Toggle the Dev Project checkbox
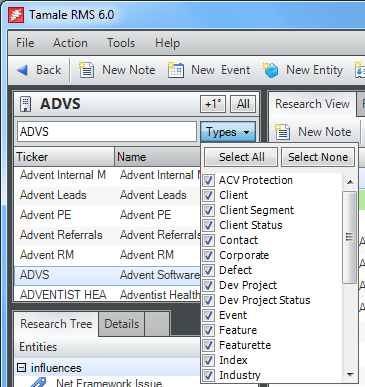Viewport: 365px width, 387px height. point(208,285)
